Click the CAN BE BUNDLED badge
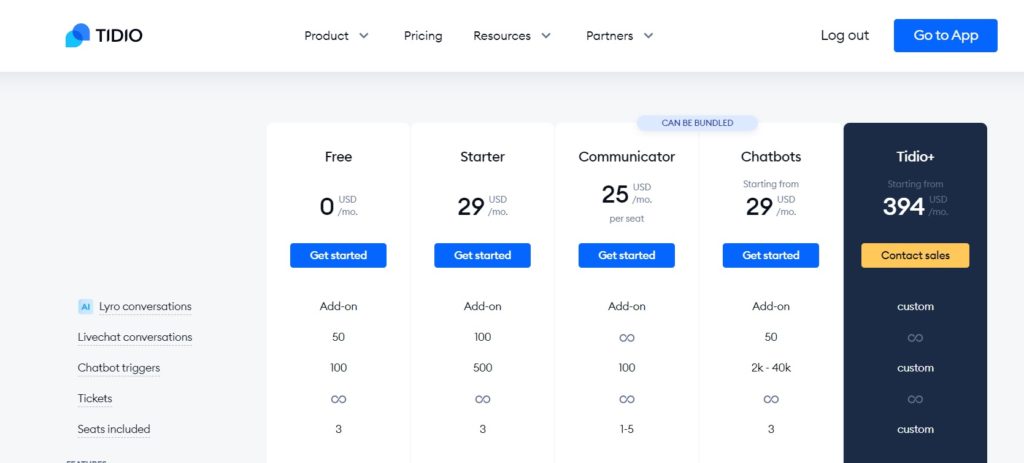The image size is (1024, 463). click(697, 123)
